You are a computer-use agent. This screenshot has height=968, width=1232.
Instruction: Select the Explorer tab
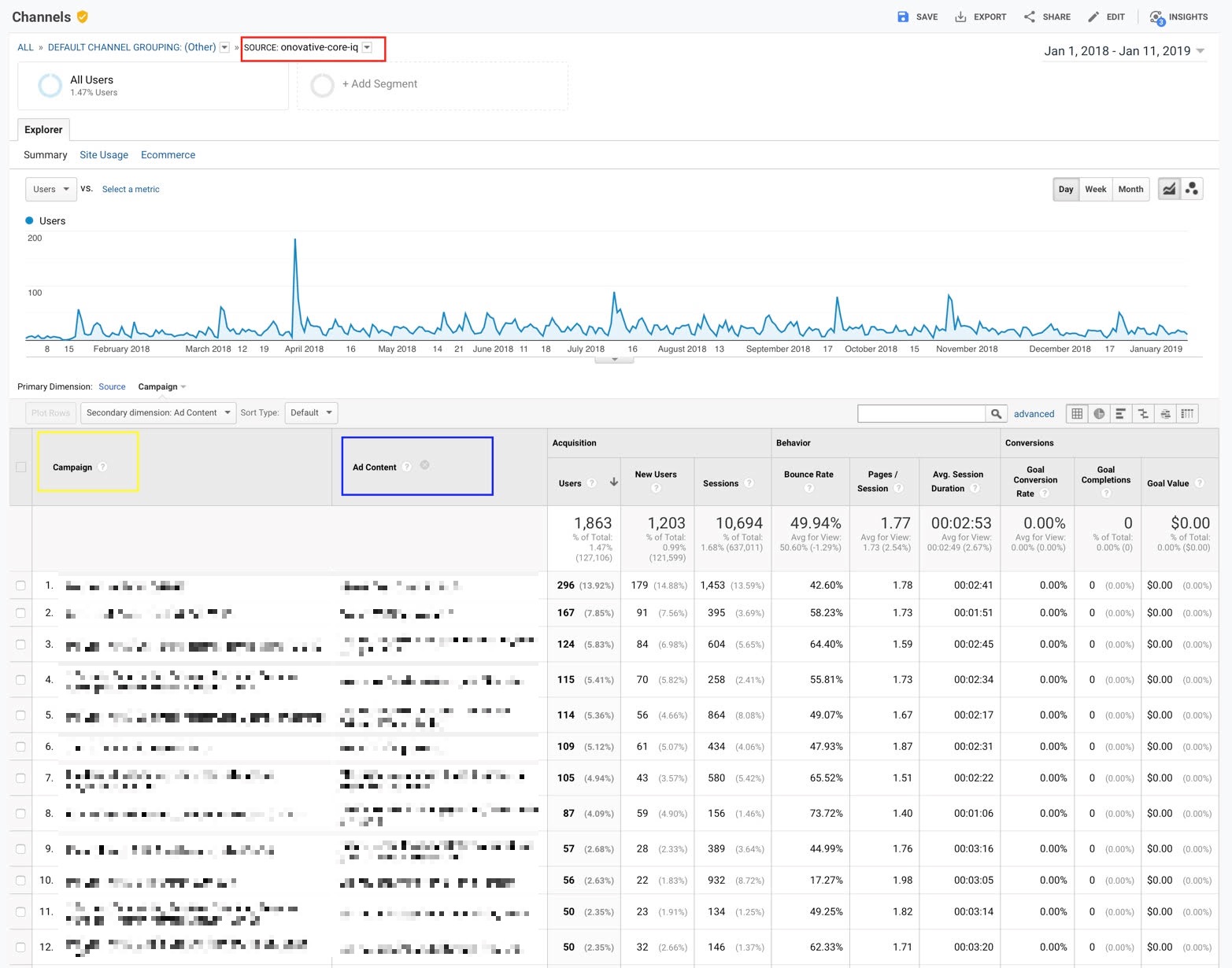click(43, 130)
